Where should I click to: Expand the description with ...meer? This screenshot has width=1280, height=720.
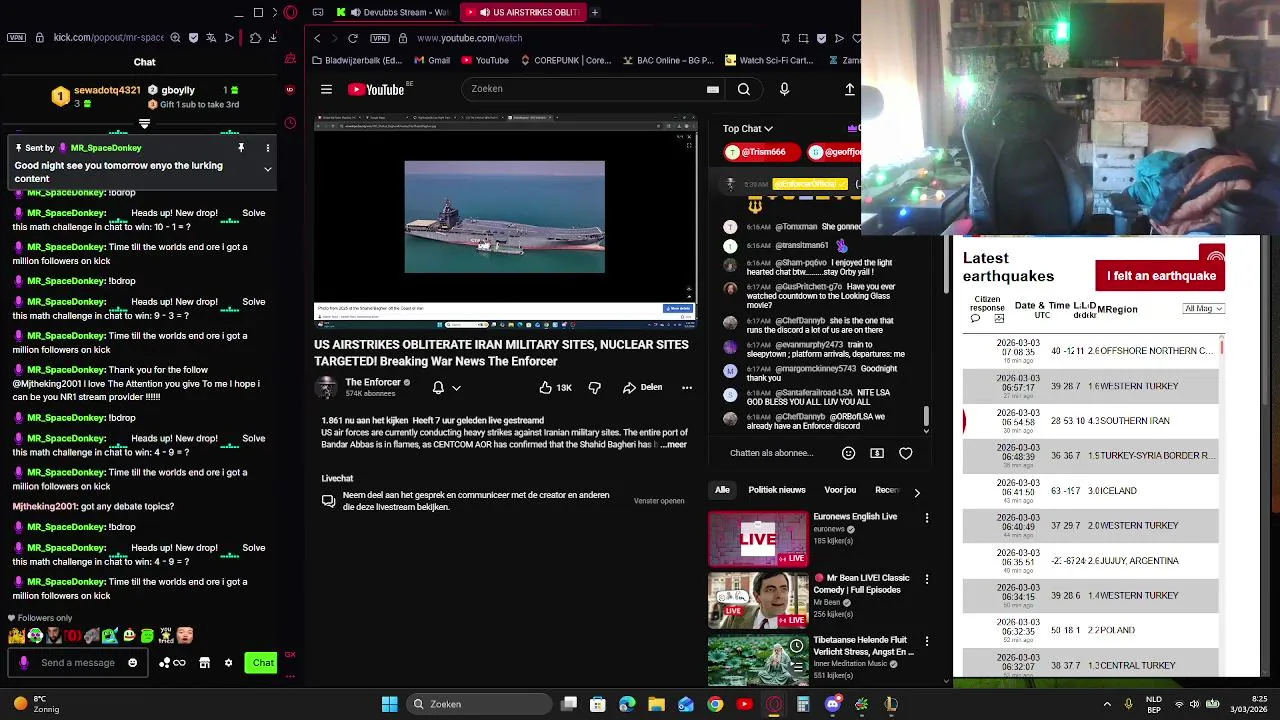point(675,445)
